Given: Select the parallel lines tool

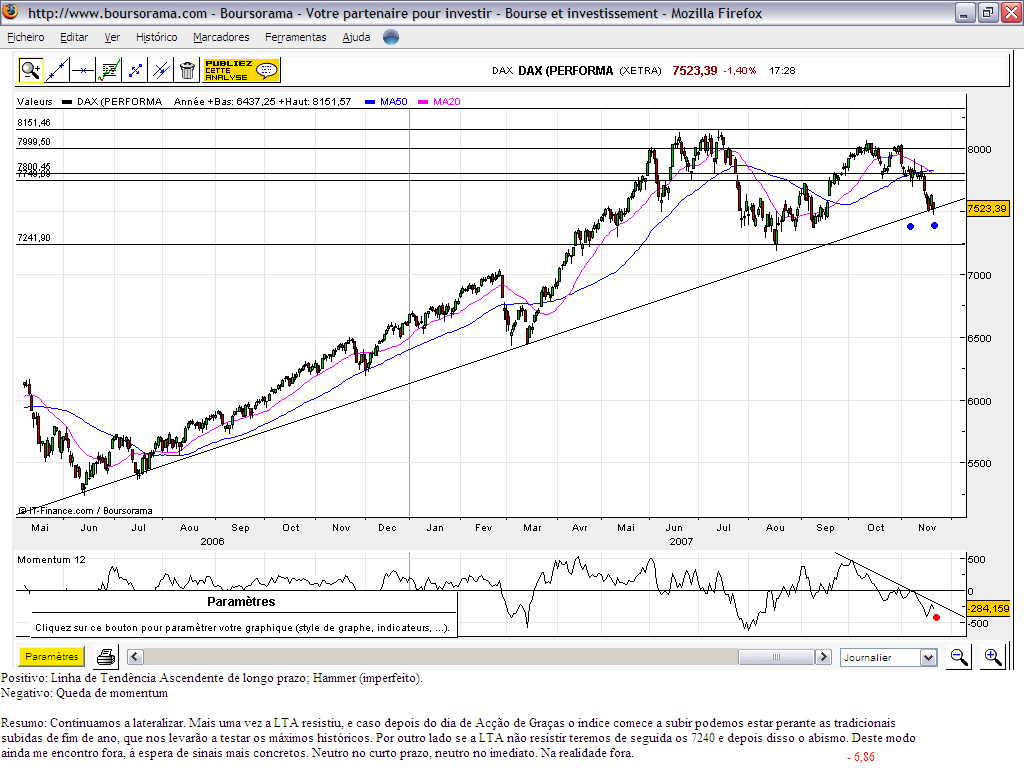Looking at the screenshot, I should tap(161, 70).
